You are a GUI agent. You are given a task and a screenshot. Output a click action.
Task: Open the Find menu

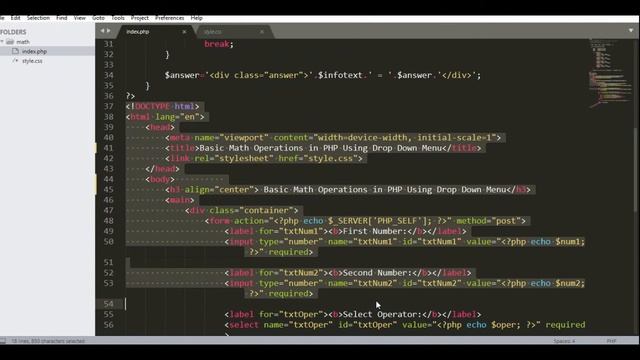62,18
